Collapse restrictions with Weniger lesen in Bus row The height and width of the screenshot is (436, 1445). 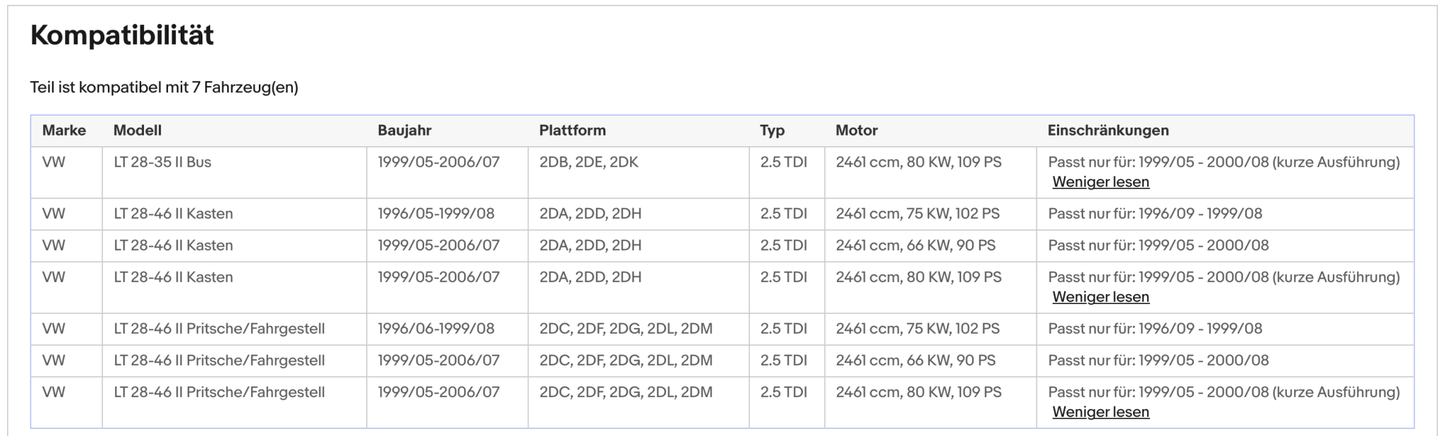click(1100, 182)
